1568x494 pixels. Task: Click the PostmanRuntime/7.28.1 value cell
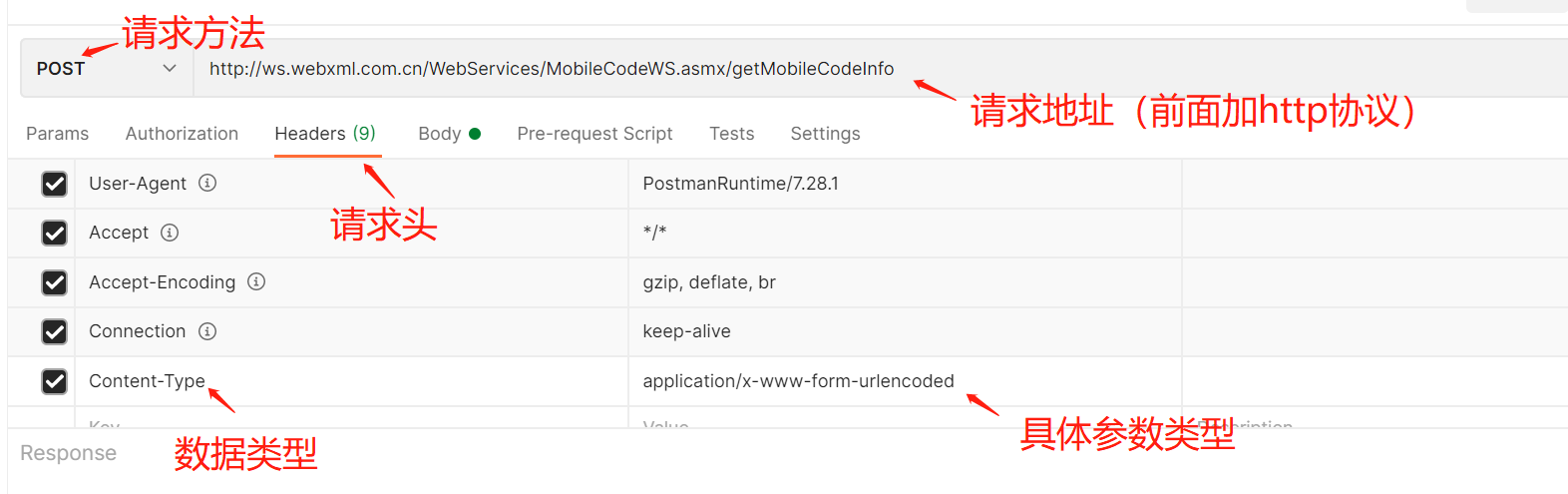[x=740, y=184]
